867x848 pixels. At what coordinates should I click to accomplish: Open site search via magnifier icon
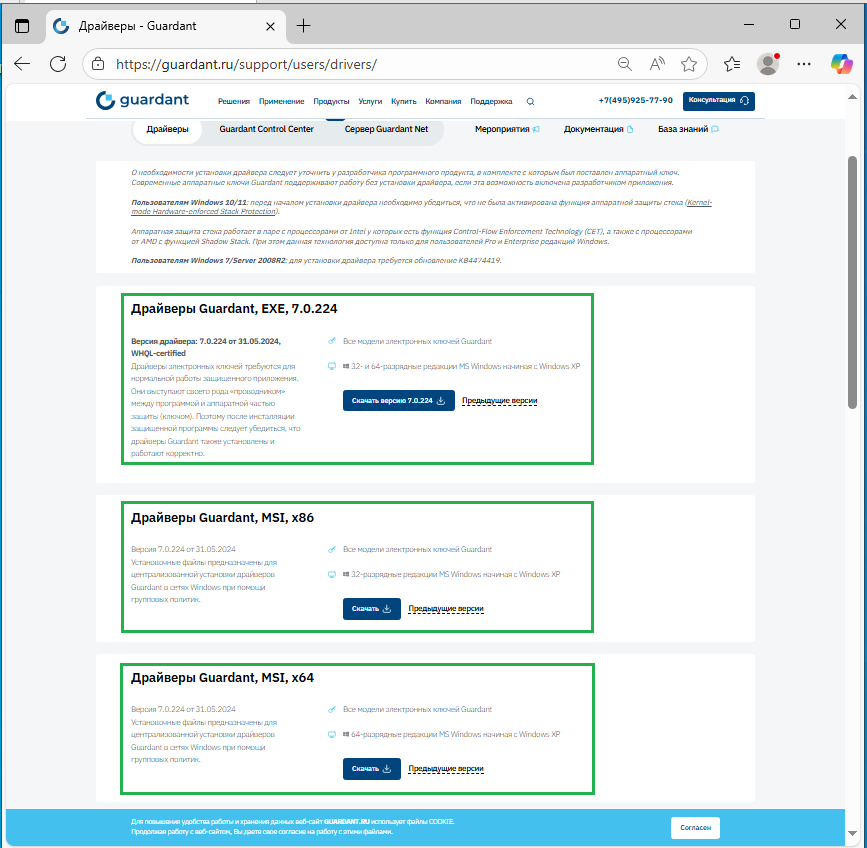[x=530, y=101]
